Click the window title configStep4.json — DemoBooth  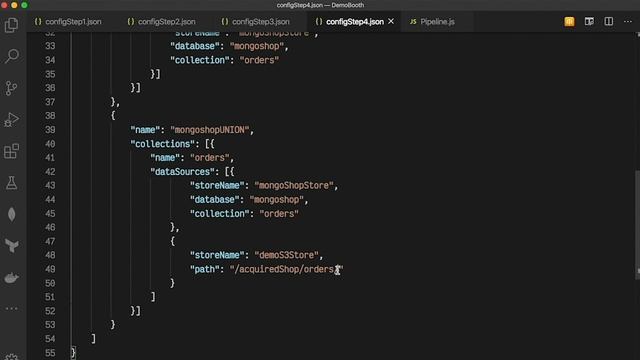(320, 5)
